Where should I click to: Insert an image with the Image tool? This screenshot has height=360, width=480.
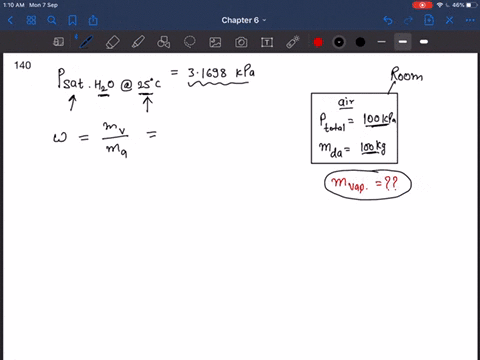pyautogui.click(x=215, y=42)
